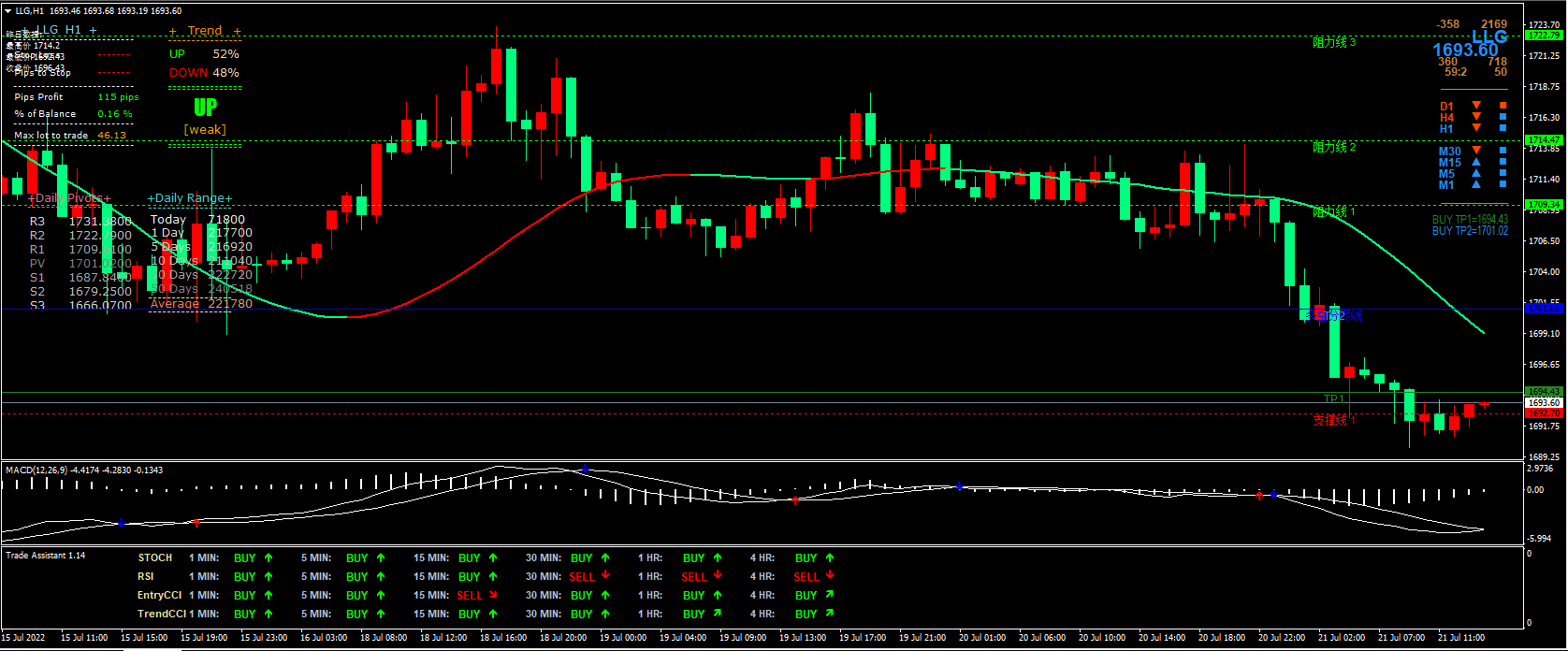Click the EntryCCI row label

(x=160, y=595)
